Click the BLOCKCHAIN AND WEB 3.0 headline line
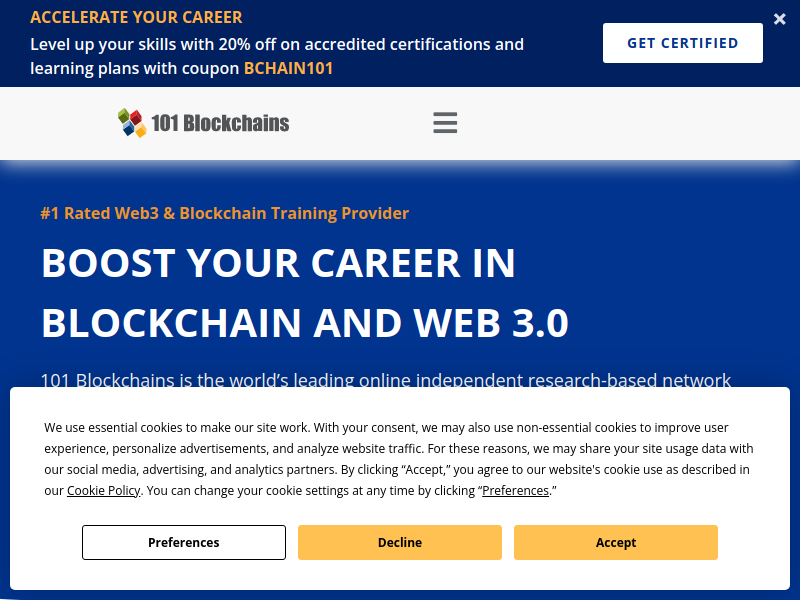 point(305,323)
